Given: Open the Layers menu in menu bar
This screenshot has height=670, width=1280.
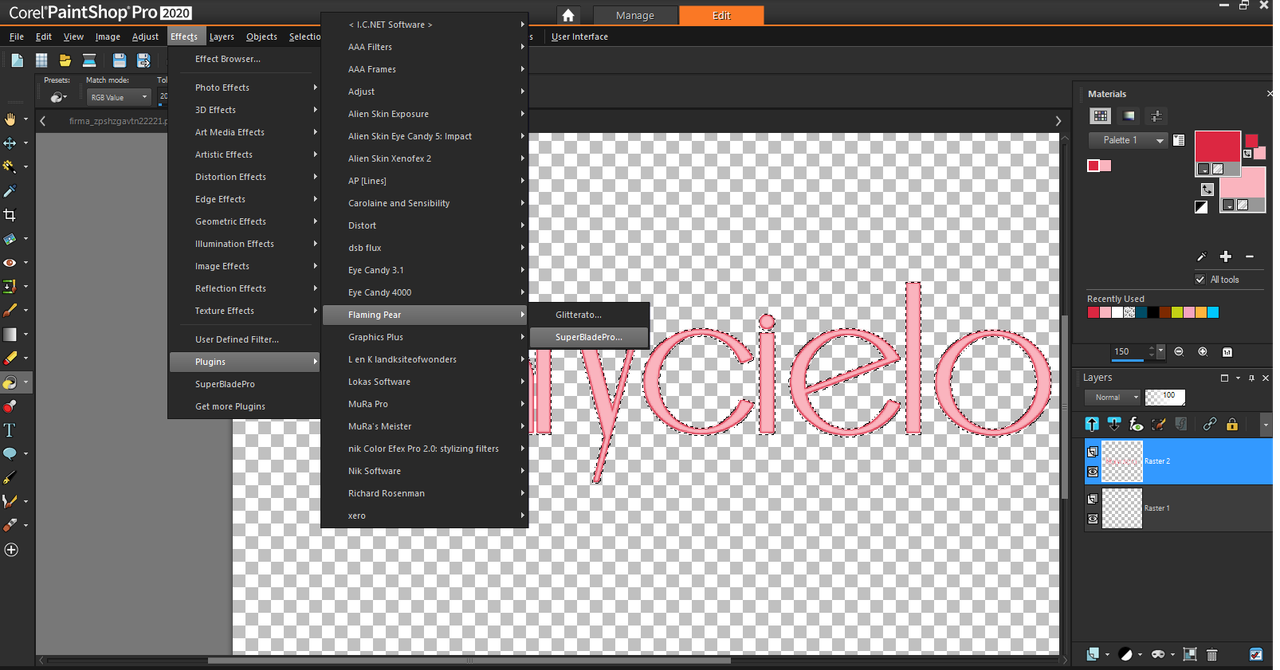Looking at the screenshot, I should coord(221,37).
